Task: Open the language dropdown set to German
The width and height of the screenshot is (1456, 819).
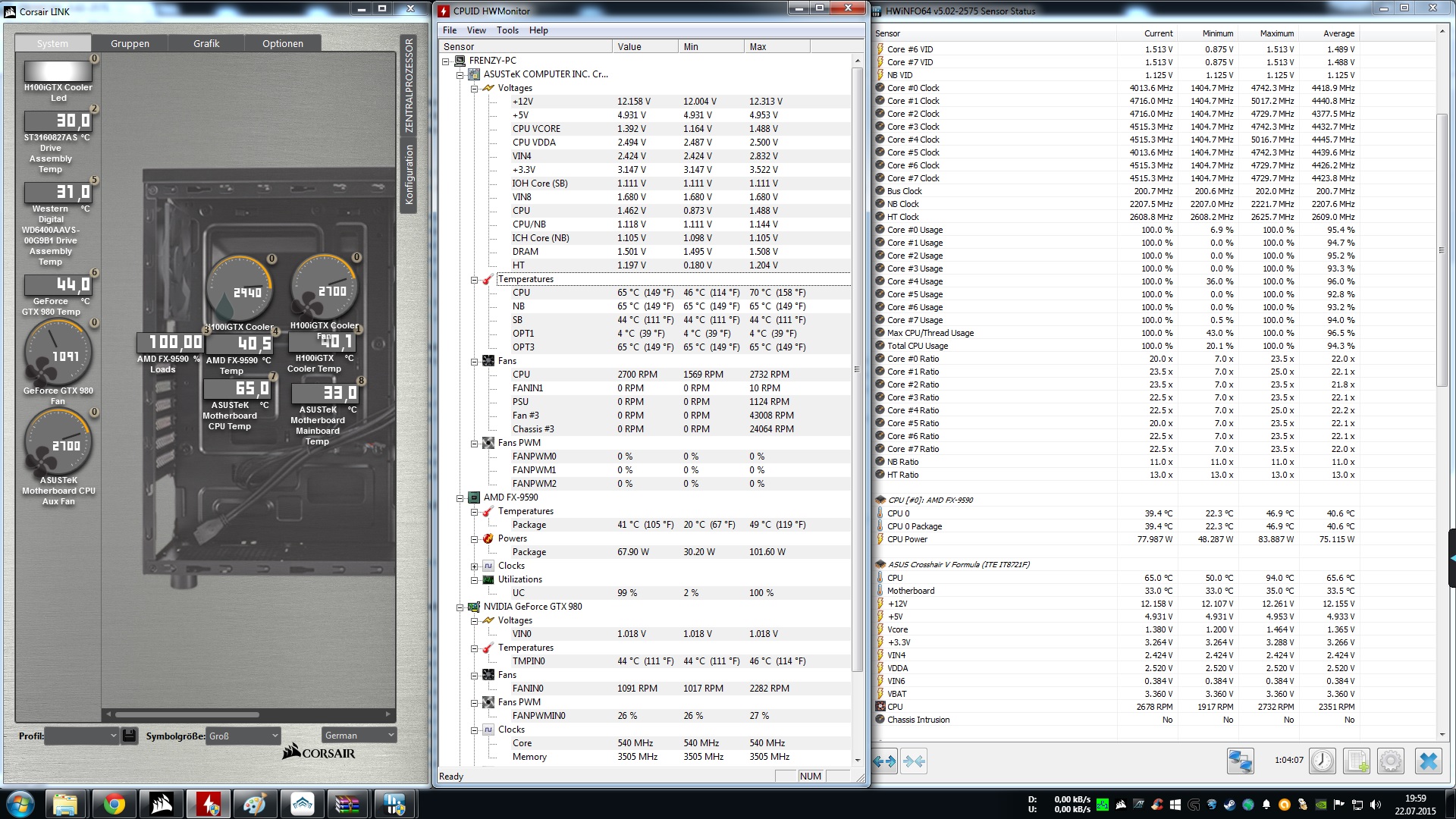Action: (x=359, y=735)
